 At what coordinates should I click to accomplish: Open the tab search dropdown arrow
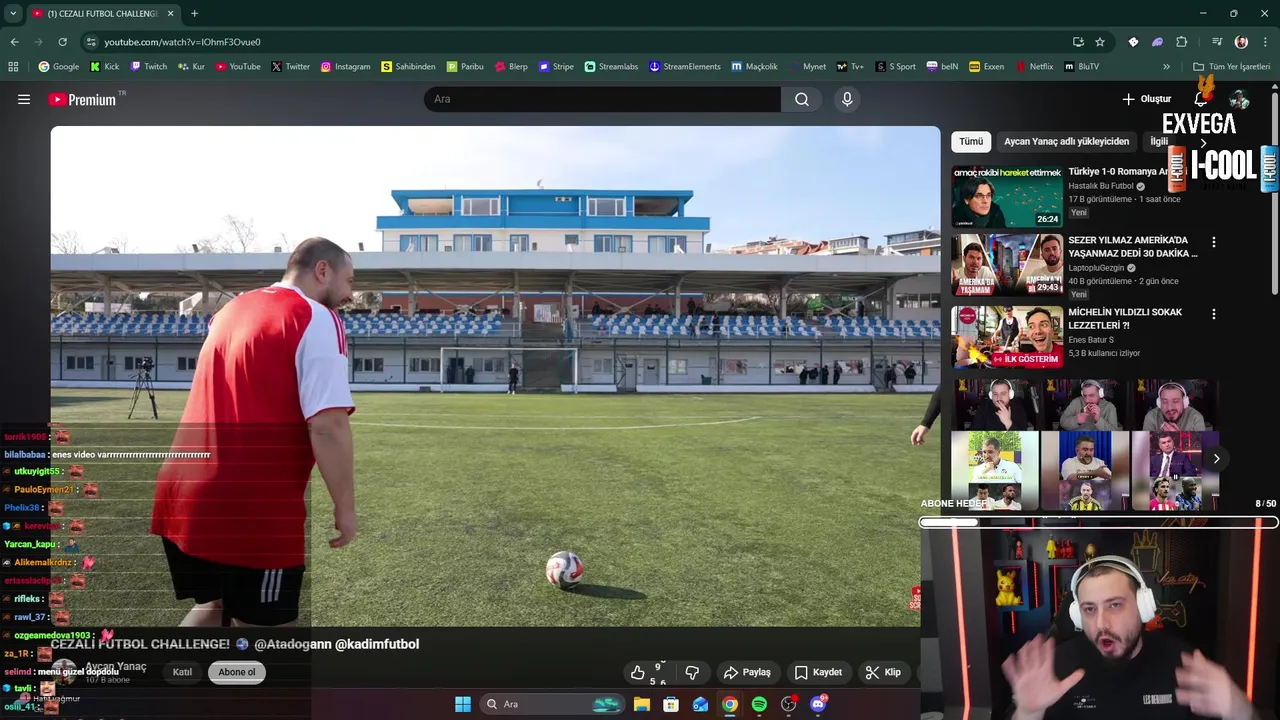click(x=14, y=13)
